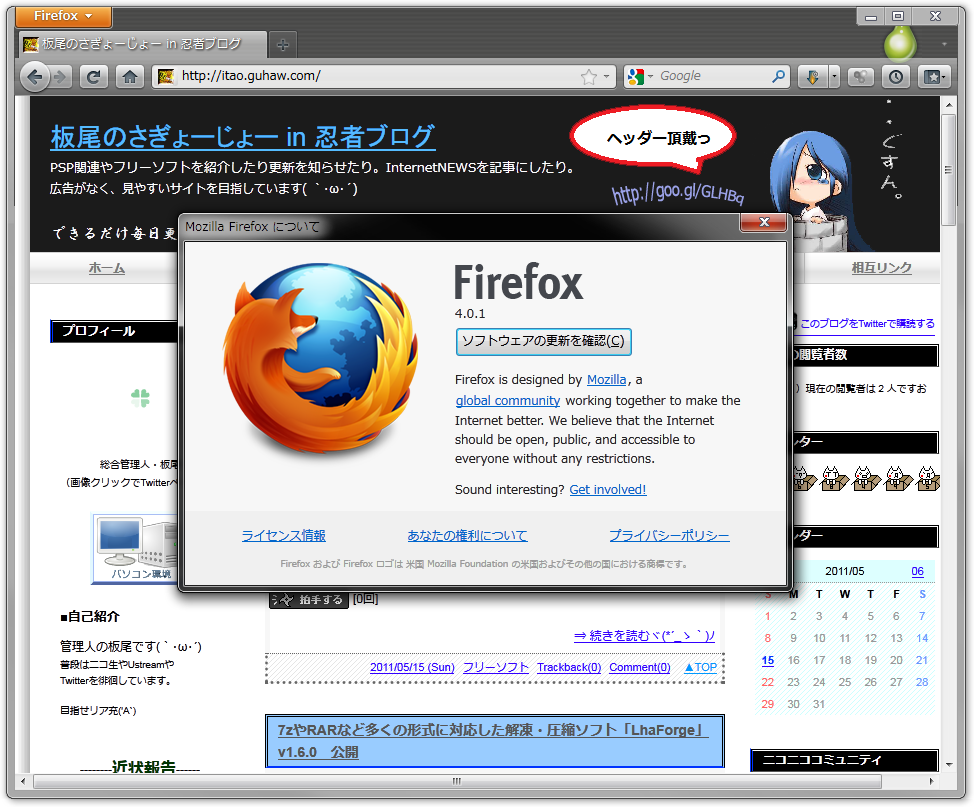Click the blog title 板尾のさぎょーじょー in 忍者ブログ
Viewport: 974px width, 807px height.
(x=243, y=137)
